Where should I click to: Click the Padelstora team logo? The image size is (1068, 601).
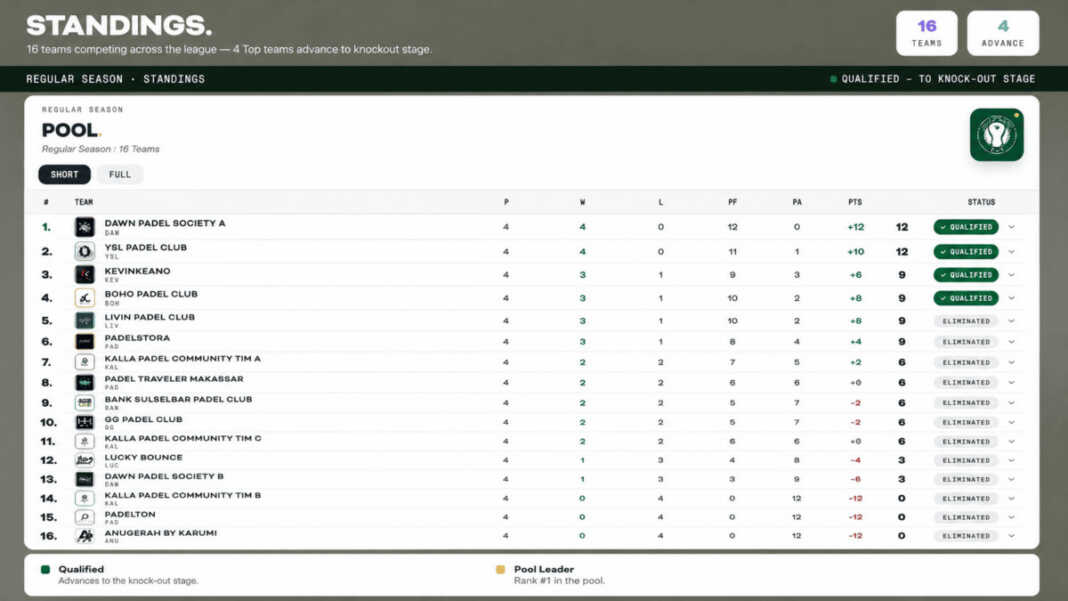(x=84, y=341)
